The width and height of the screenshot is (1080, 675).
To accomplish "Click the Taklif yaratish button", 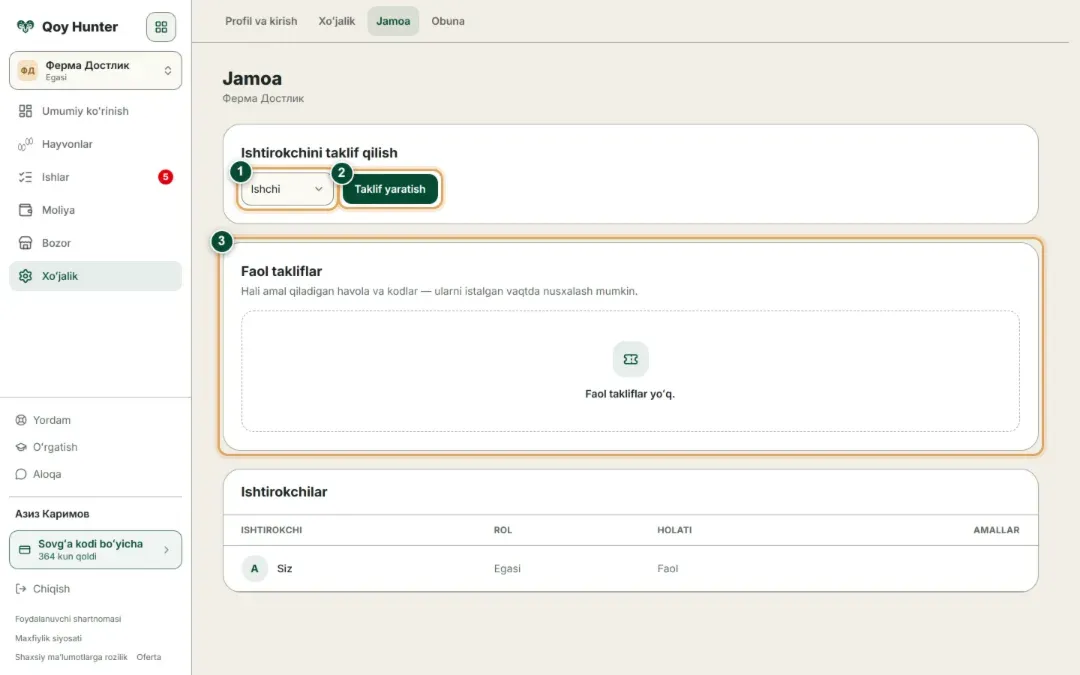I will (390, 189).
